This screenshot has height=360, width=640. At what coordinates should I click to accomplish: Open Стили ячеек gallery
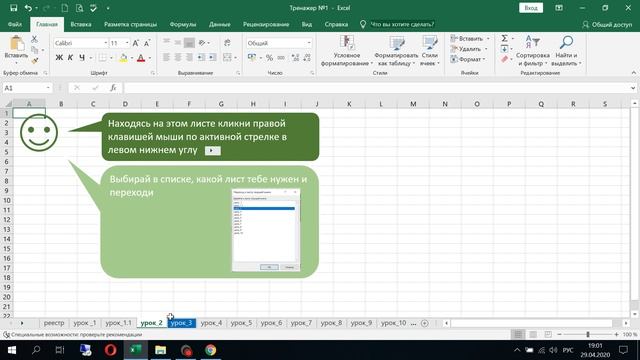pyautogui.click(x=430, y=51)
